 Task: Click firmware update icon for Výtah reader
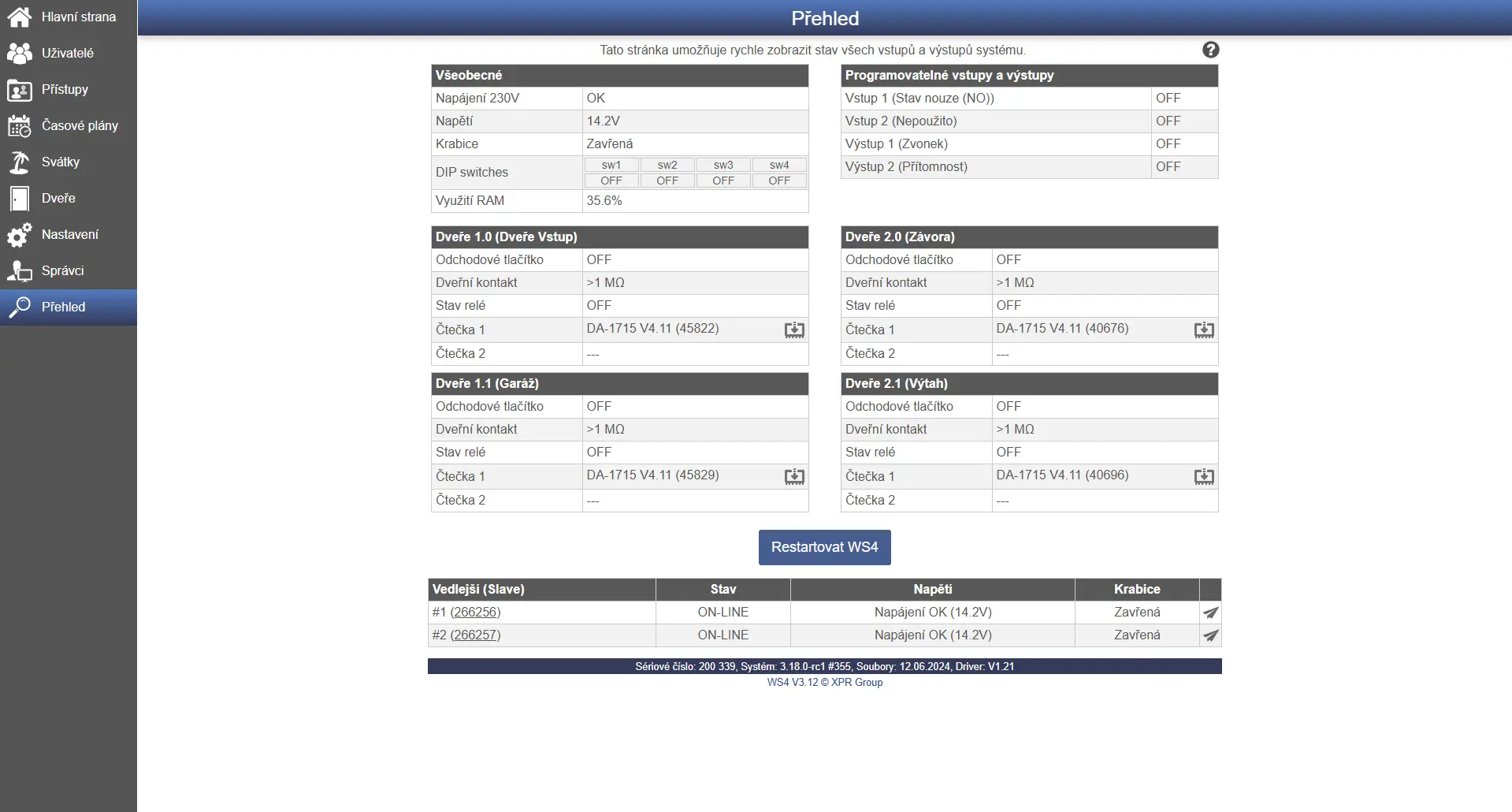(1204, 477)
